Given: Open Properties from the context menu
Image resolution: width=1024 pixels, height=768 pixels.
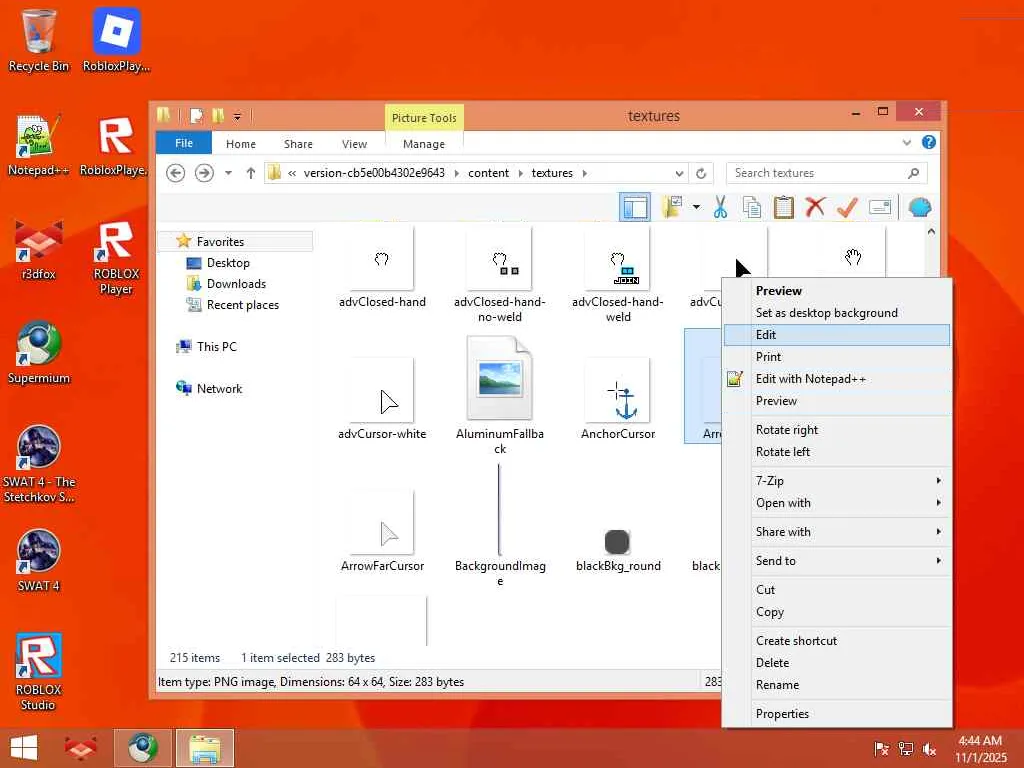Looking at the screenshot, I should click(x=837, y=714).
